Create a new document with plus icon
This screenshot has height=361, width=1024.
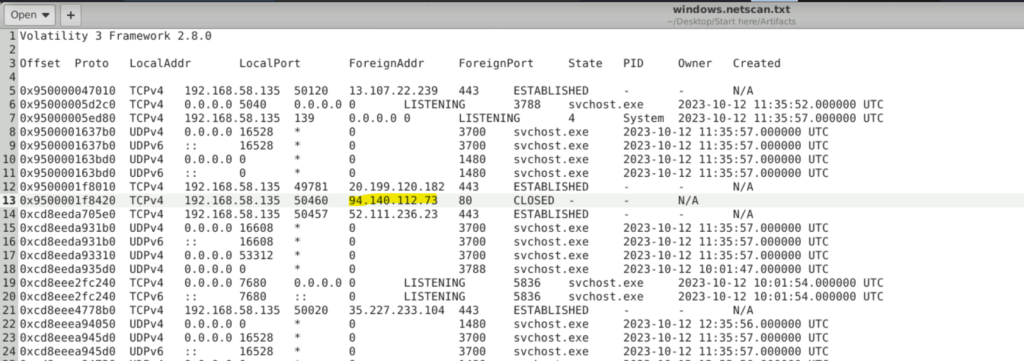pyautogui.click(x=71, y=14)
